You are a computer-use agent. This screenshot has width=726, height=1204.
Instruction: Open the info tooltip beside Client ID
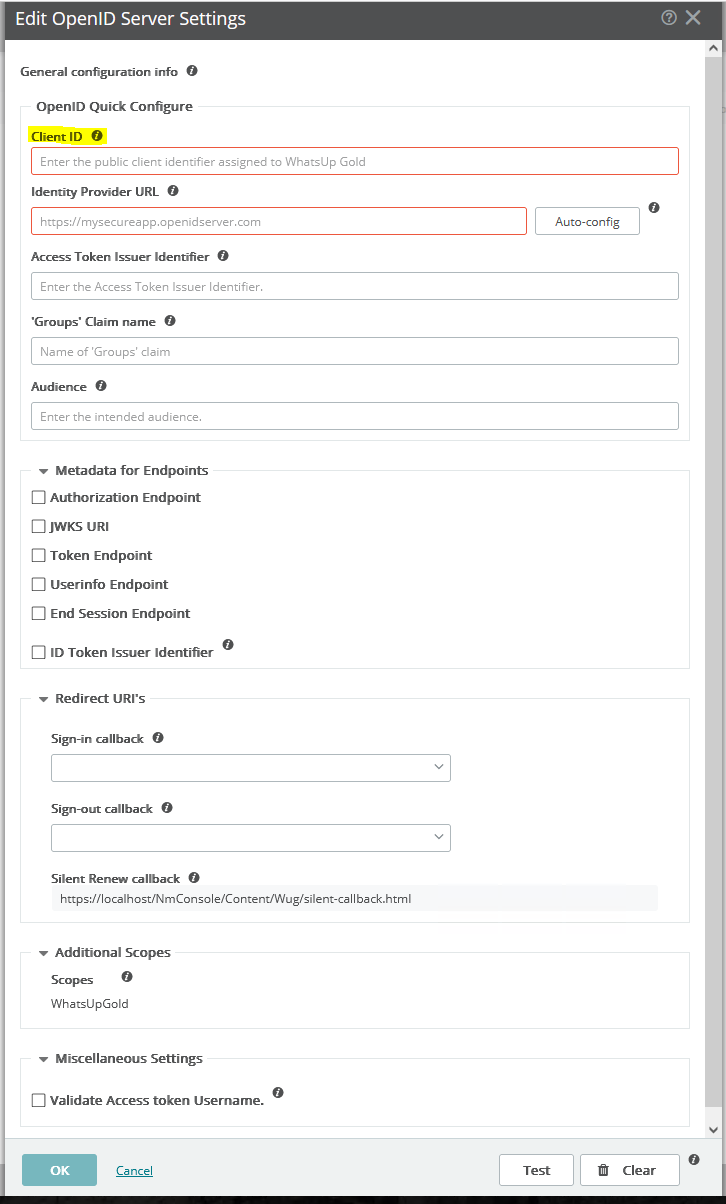point(97,135)
